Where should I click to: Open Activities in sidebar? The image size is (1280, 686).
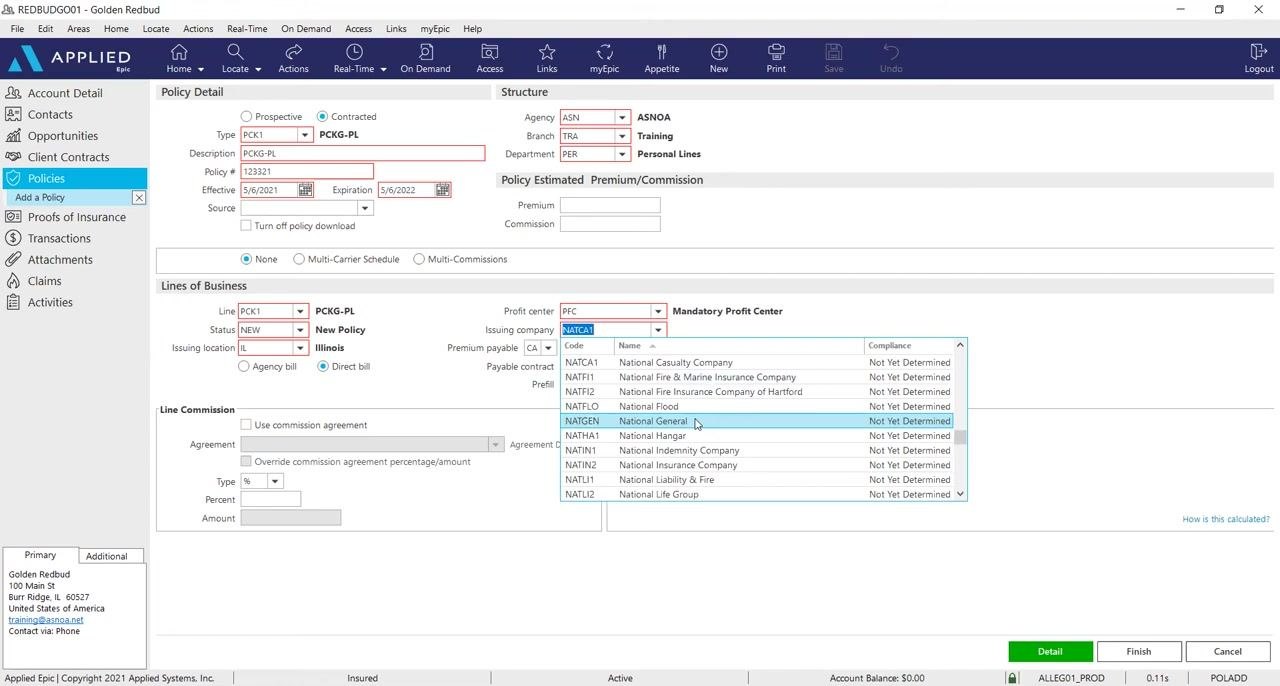tap(50, 302)
